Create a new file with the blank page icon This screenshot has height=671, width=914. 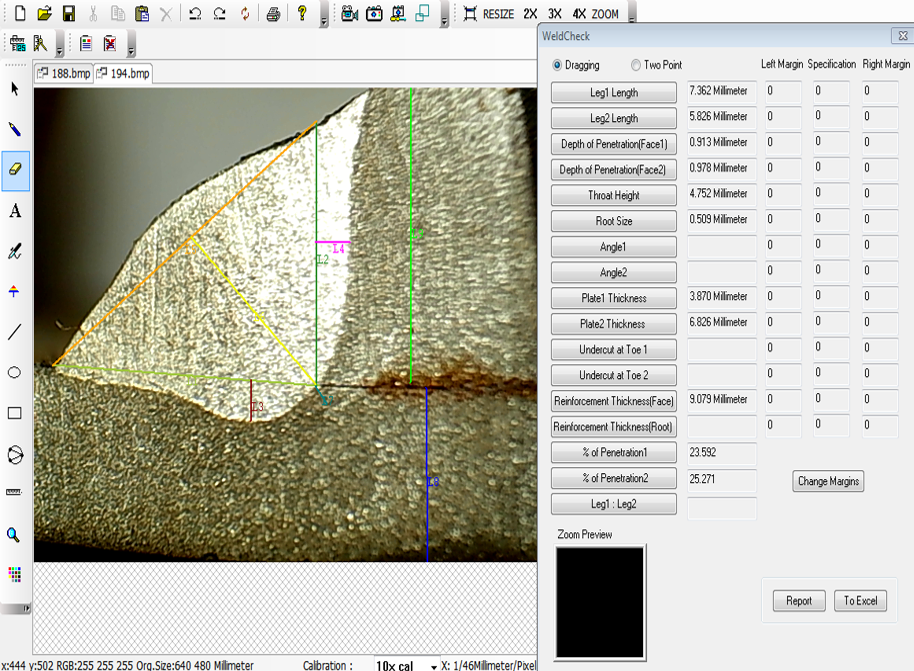pyautogui.click(x=20, y=13)
